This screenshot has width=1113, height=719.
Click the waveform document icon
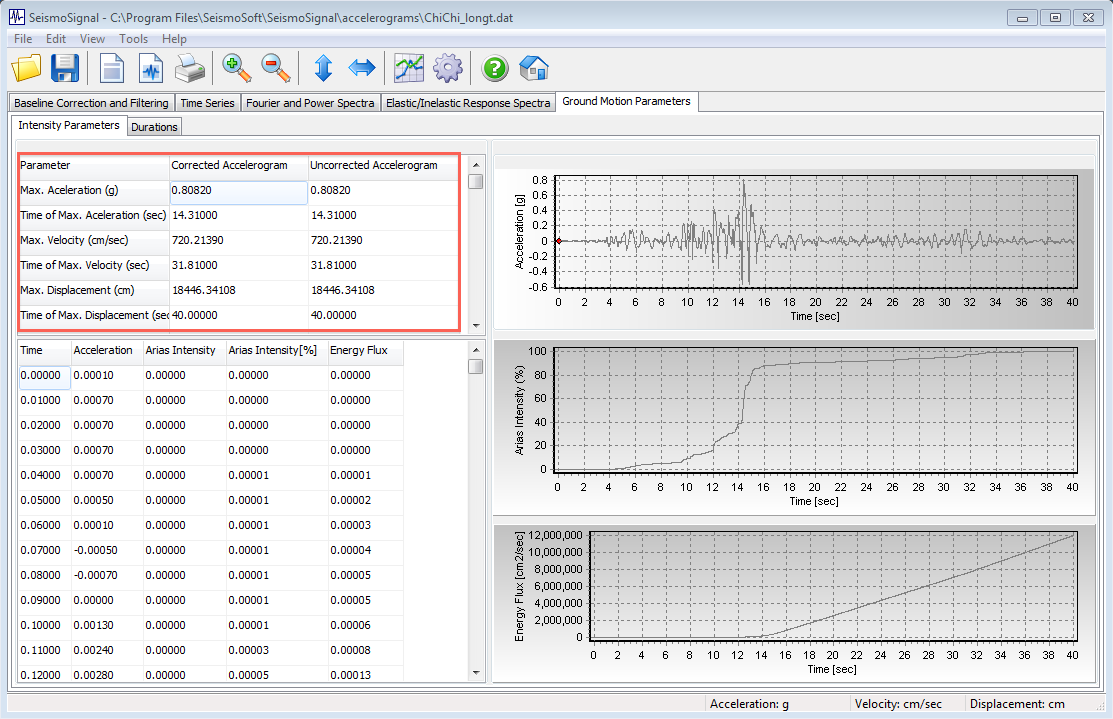click(151, 69)
